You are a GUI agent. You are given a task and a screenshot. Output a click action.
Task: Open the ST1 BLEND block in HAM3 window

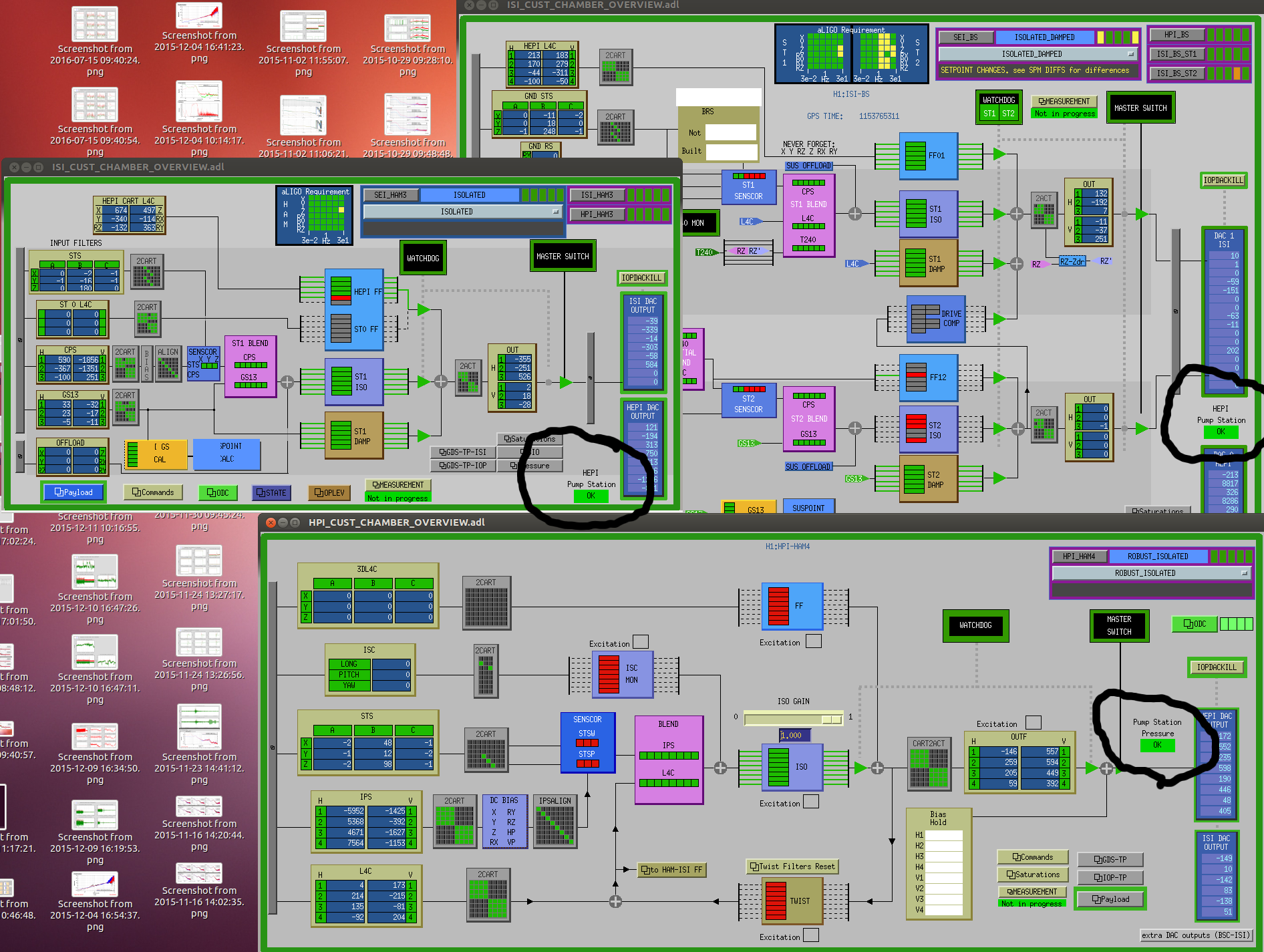(250, 366)
